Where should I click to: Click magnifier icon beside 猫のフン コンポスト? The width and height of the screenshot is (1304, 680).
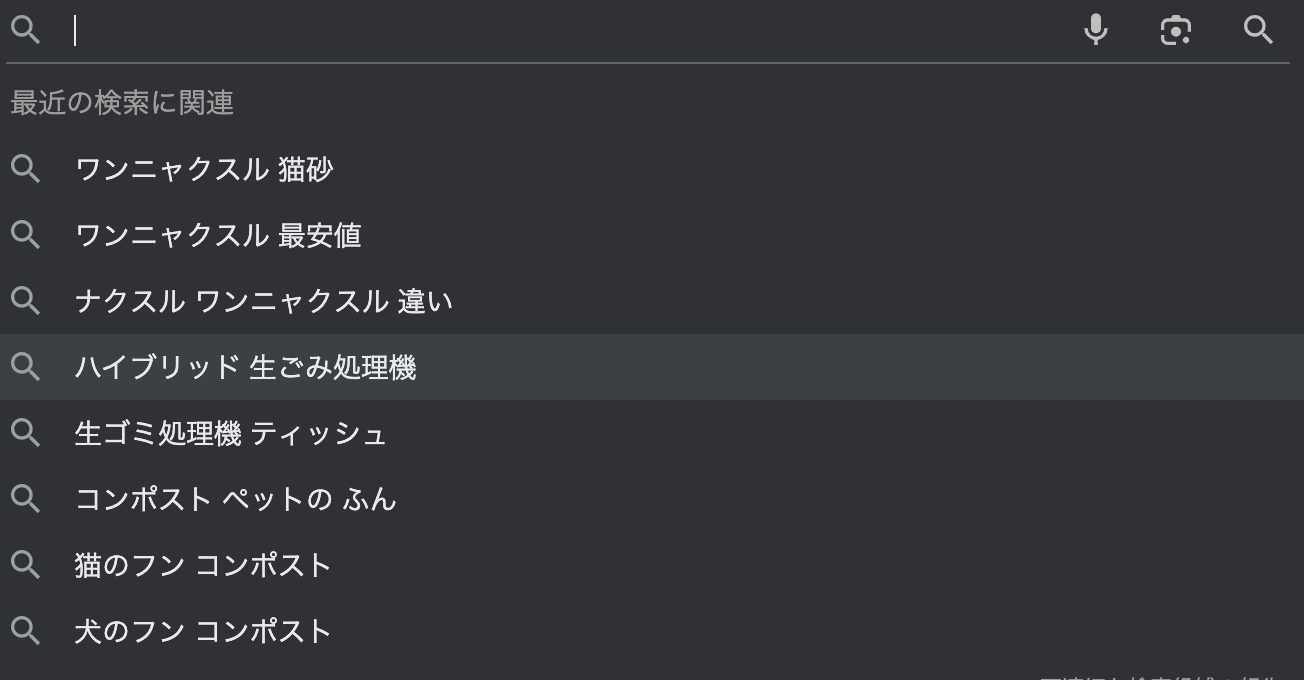coord(25,565)
